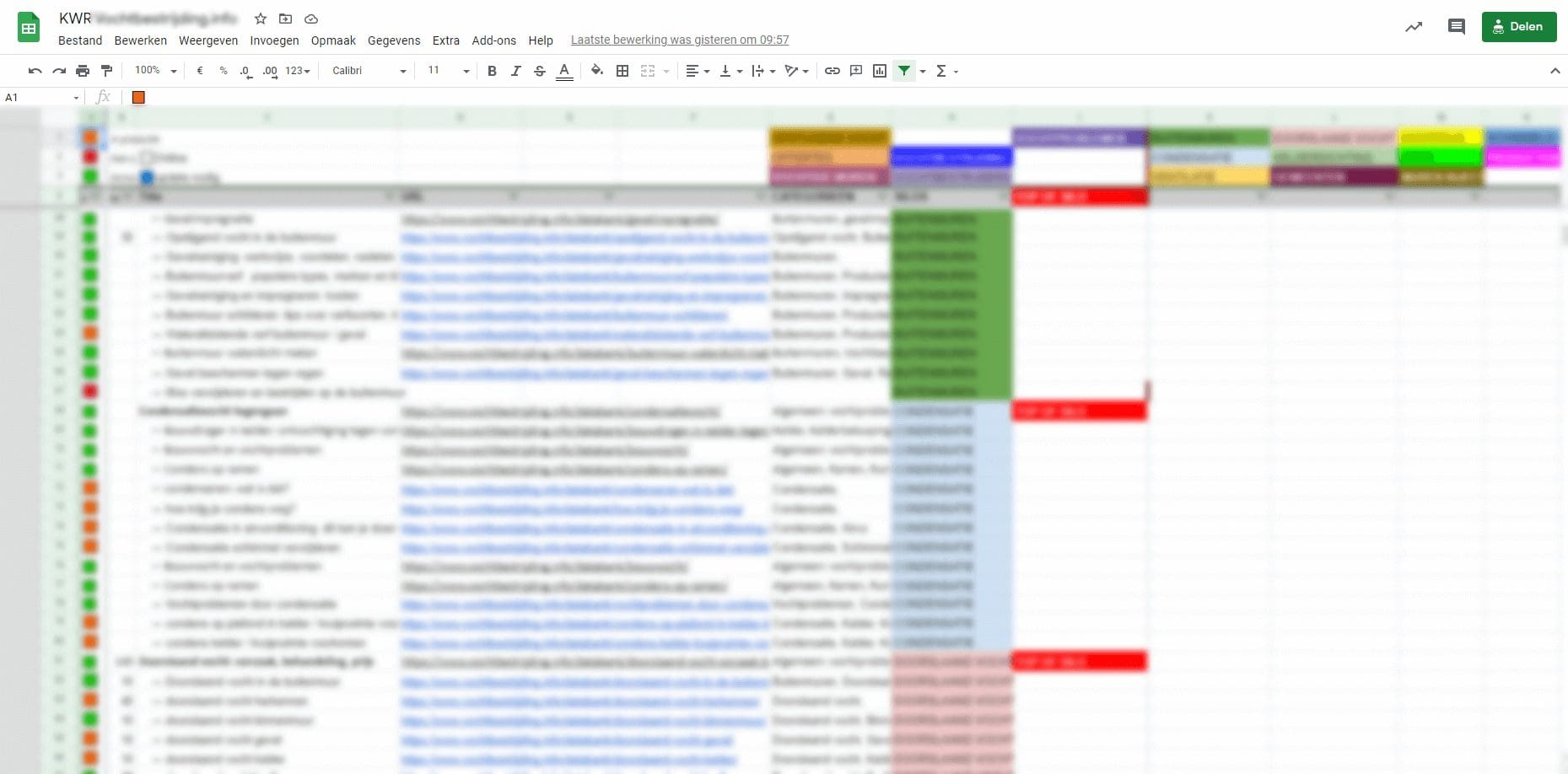
Task: Click the merge cells icon
Action: (648, 71)
